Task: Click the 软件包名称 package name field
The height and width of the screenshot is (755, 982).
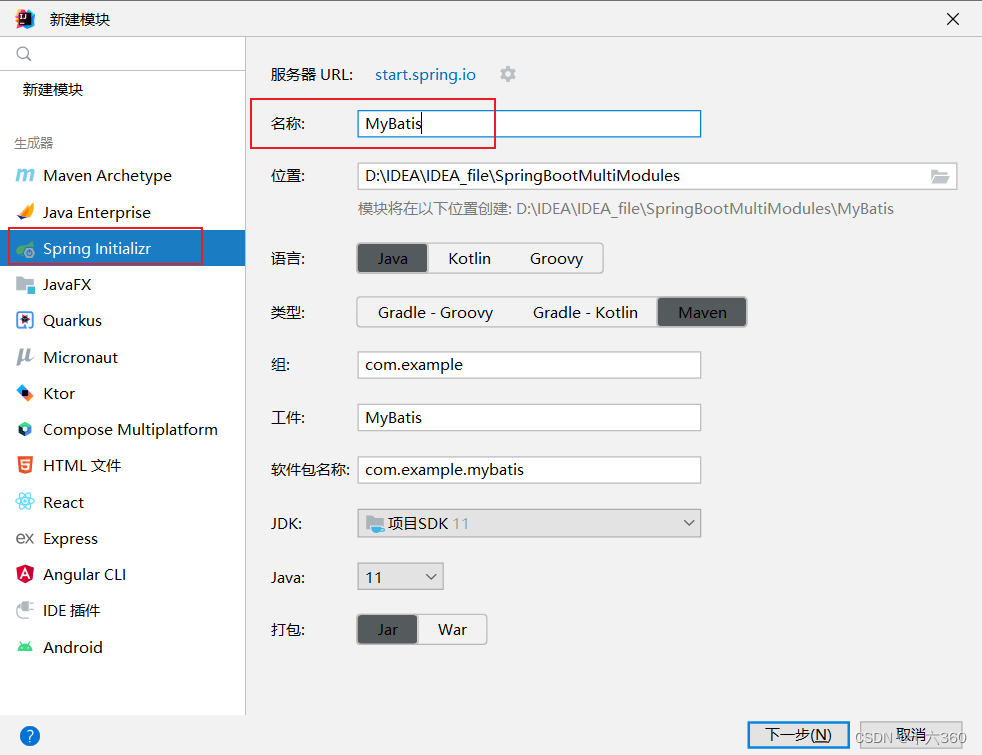Action: [x=529, y=470]
